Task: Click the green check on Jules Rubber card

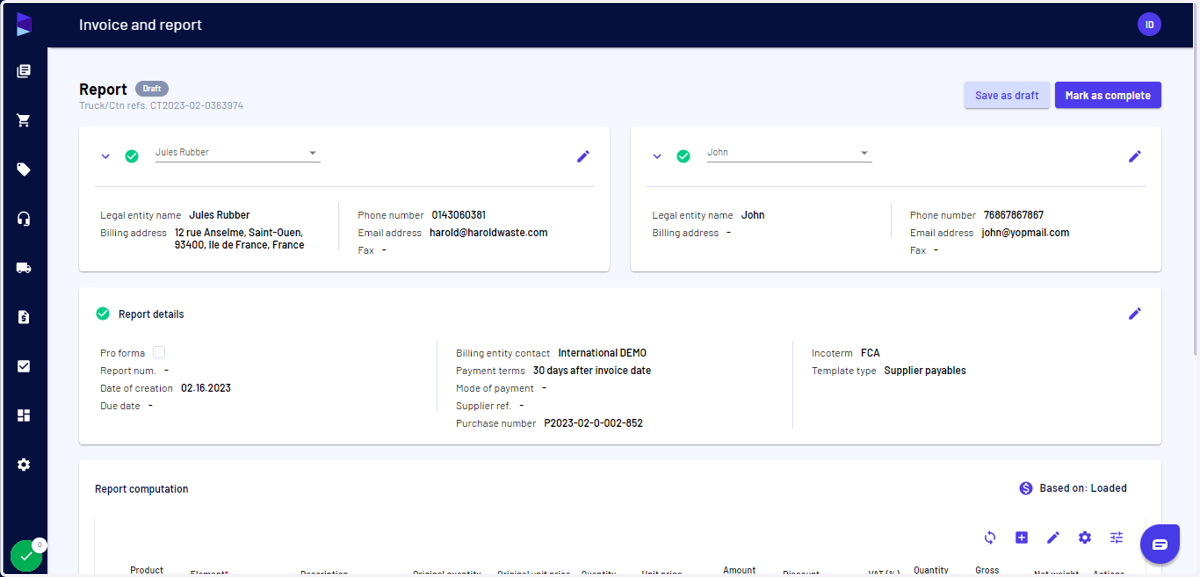Action: [x=131, y=156]
